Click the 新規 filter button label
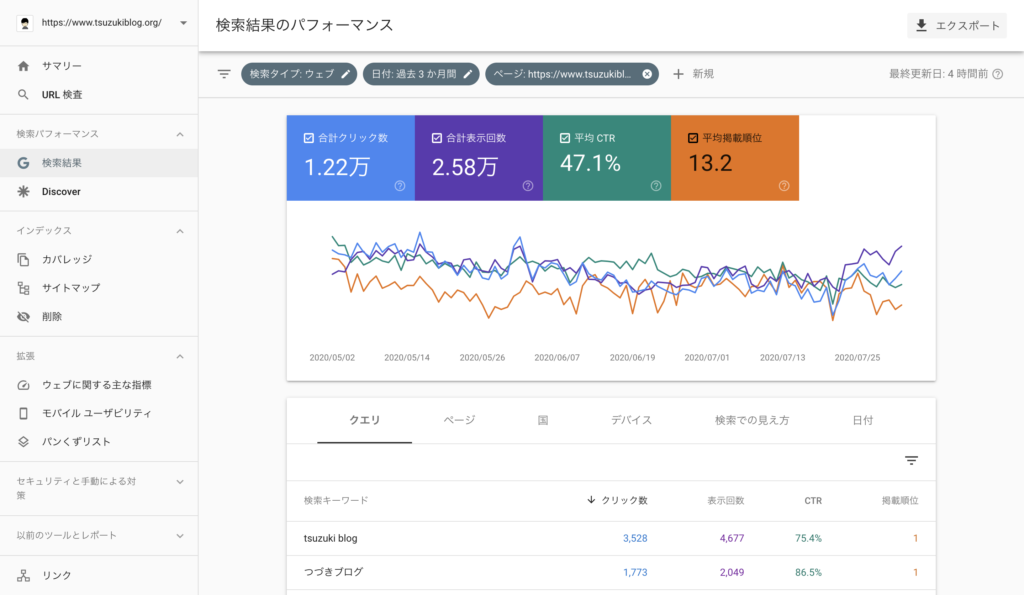The width and height of the screenshot is (1024, 595). (703, 74)
